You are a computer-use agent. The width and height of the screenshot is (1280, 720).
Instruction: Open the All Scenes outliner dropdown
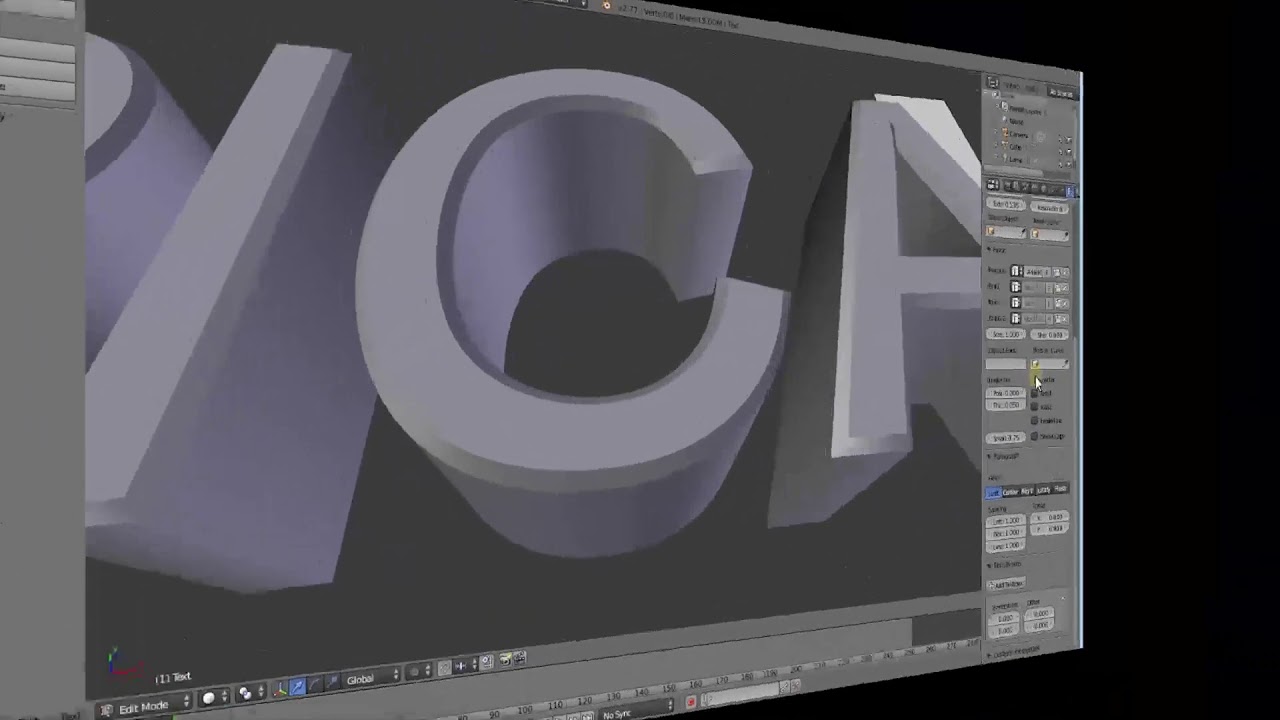tap(1061, 93)
